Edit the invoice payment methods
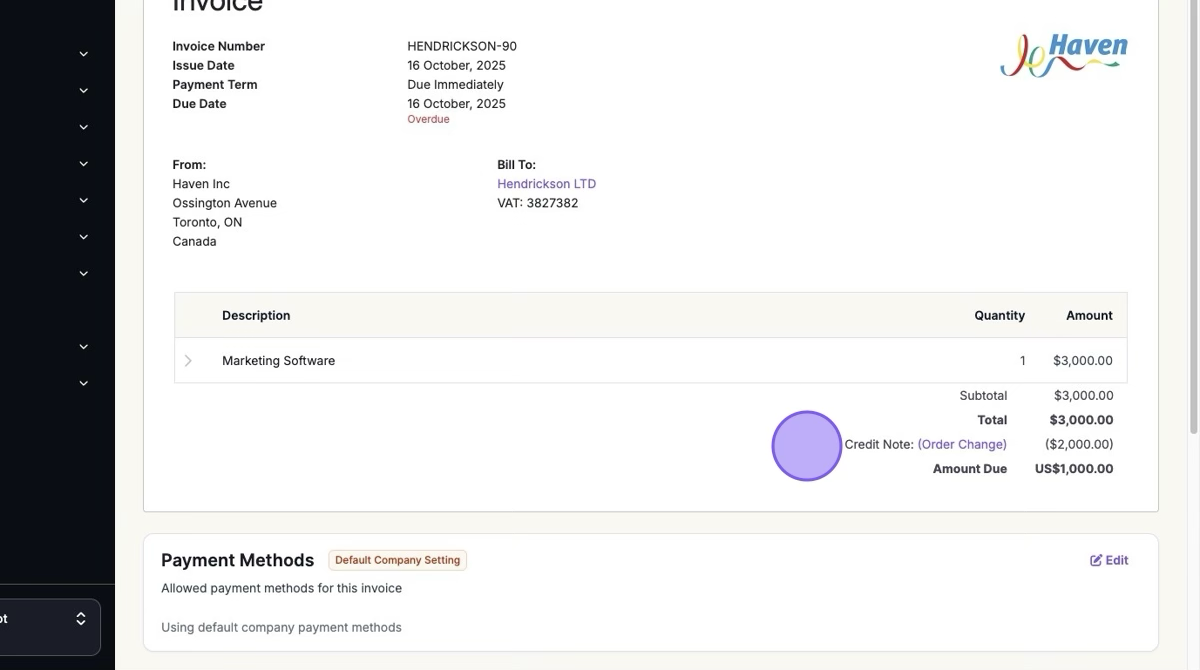The height and width of the screenshot is (670, 1200). point(1109,560)
